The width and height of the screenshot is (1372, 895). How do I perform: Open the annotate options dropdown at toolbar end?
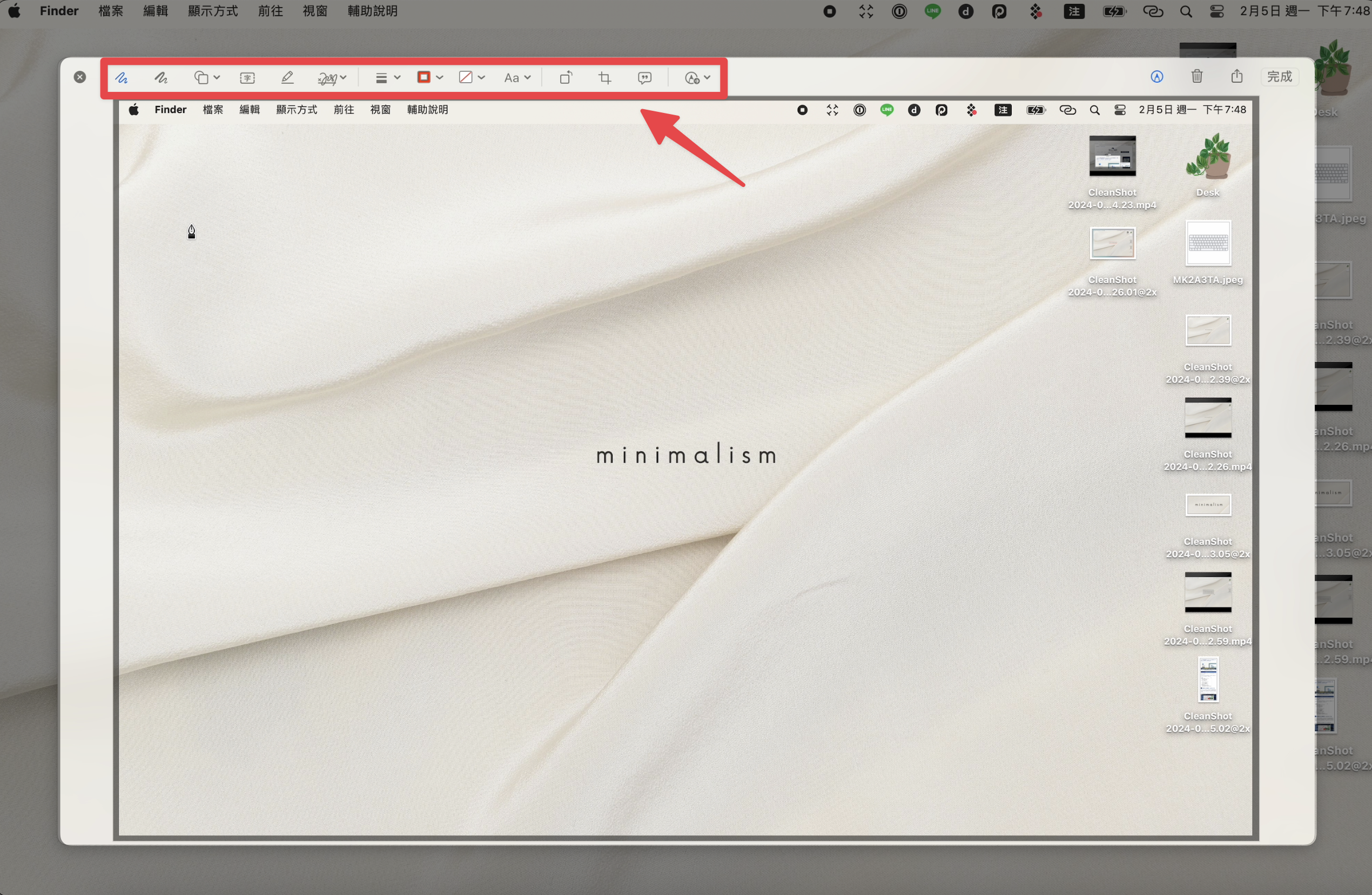[x=697, y=78]
